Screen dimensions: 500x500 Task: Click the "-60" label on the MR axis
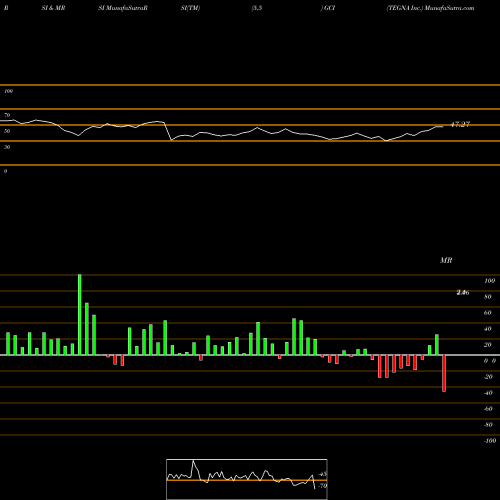[x=488, y=409]
